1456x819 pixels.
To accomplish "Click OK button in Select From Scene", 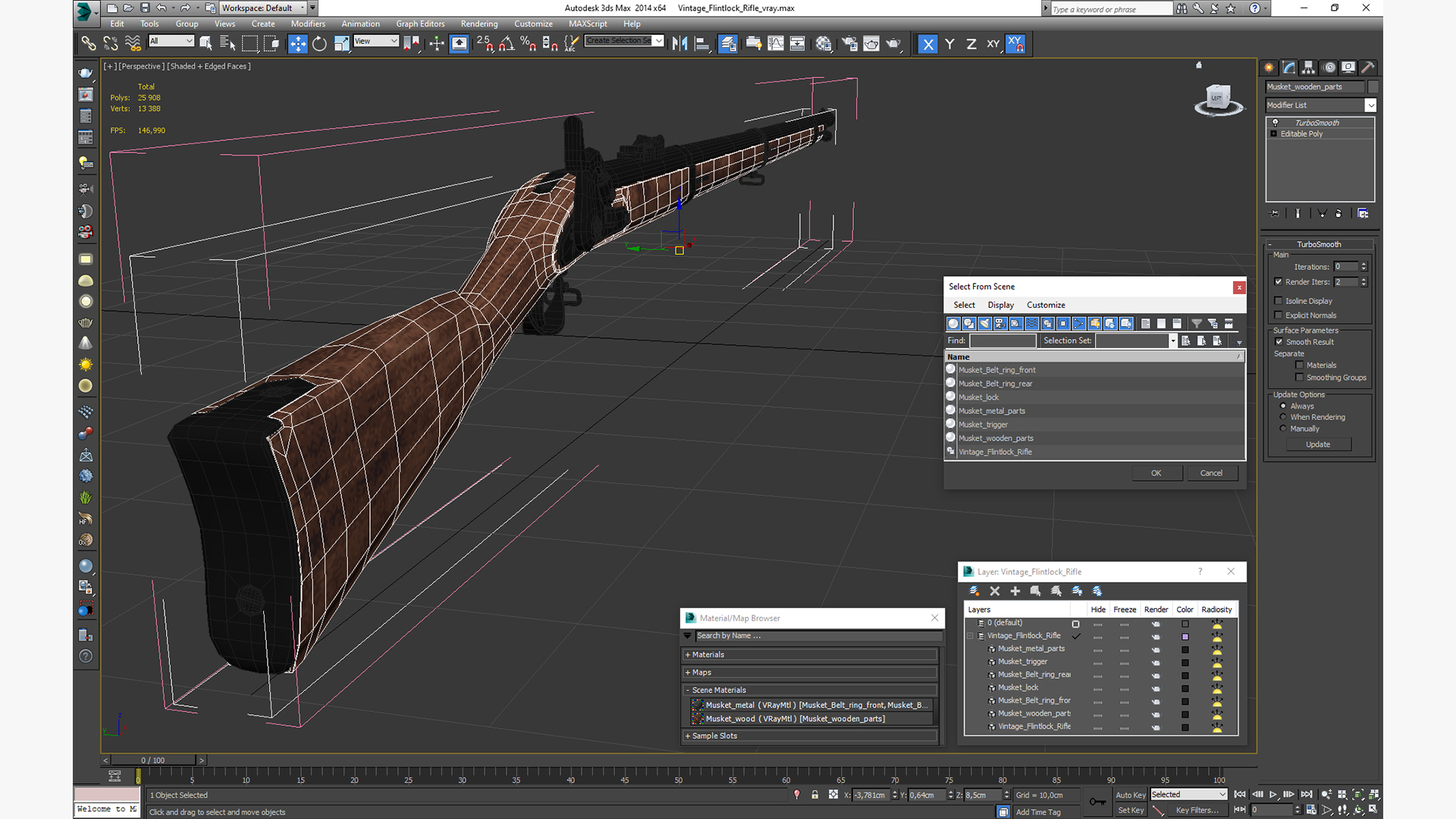I will click(x=1156, y=472).
